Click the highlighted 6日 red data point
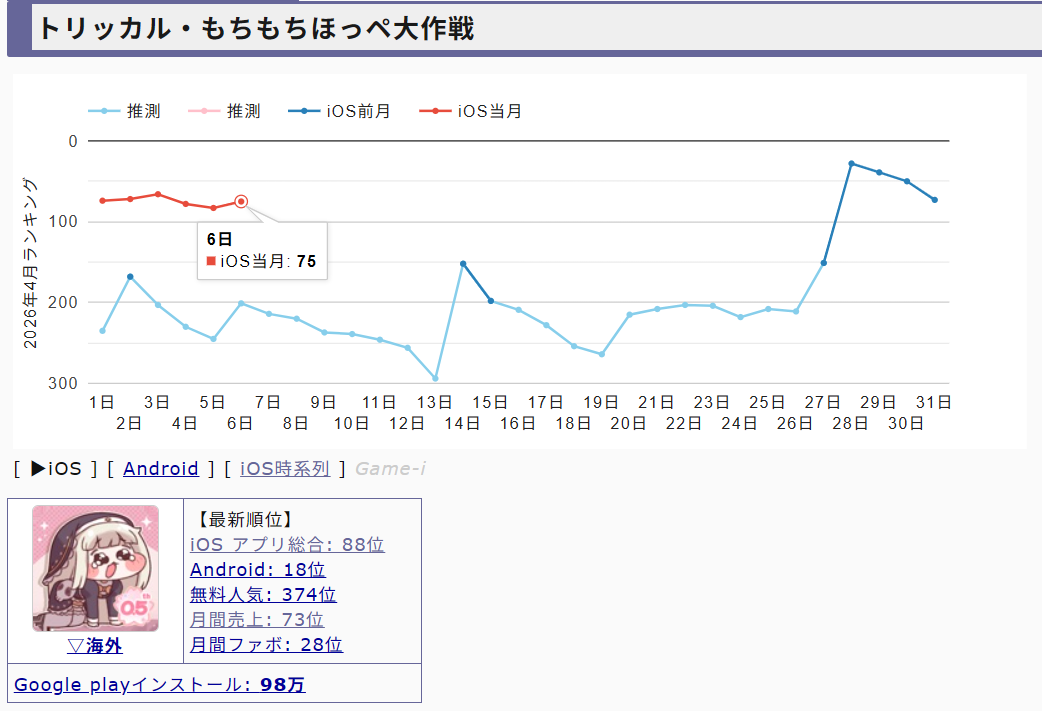 pyautogui.click(x=241, y=201)
